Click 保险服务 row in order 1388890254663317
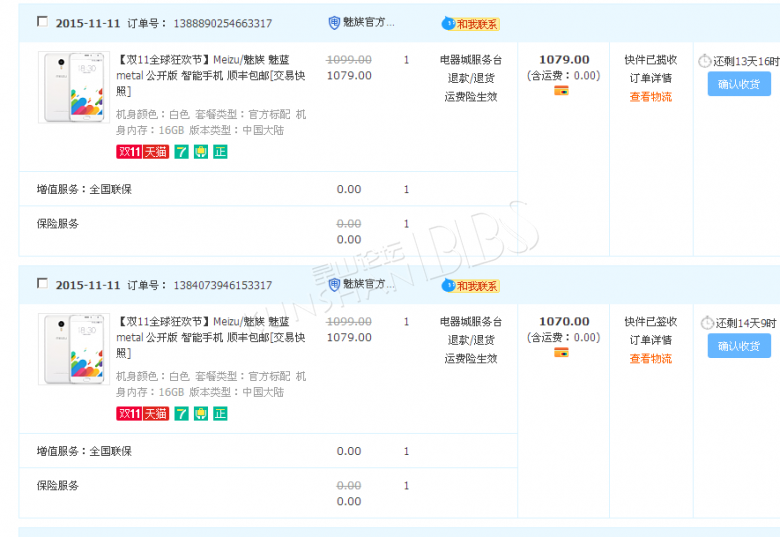Image resolution: width=780 pixels, height=537 pixels. (x=268, y=232)
